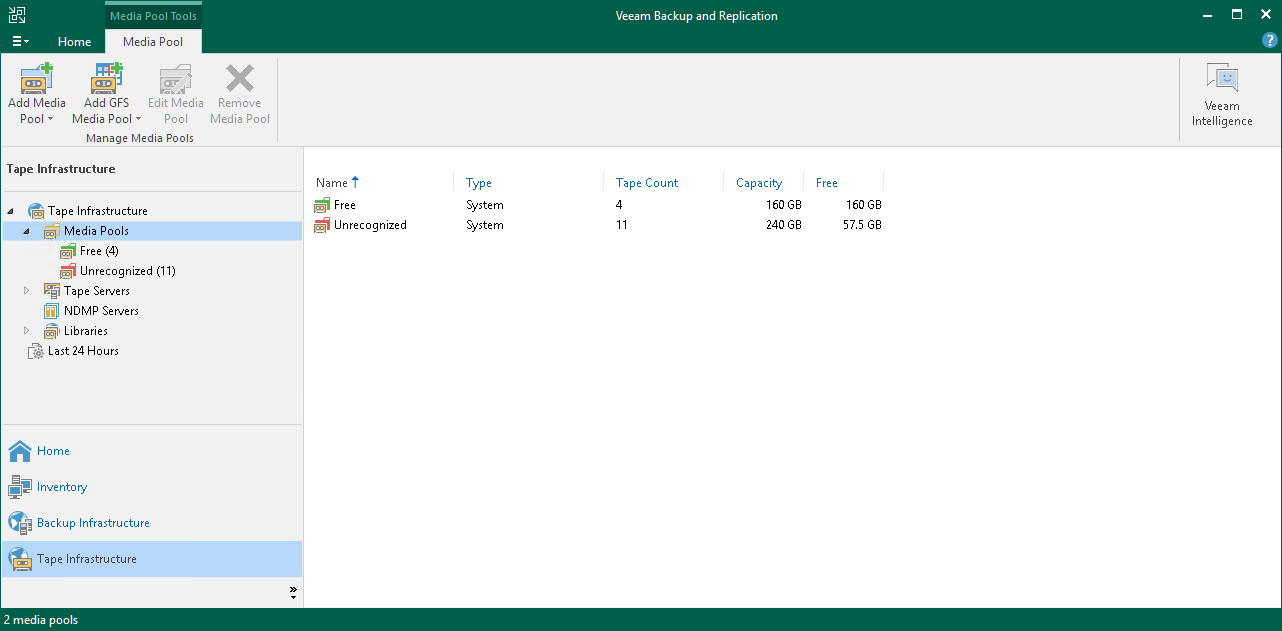Viewport: 1282px width, 631px height.
Task: Click the Remove Media Pool X icon
Action: click(240, 78)
